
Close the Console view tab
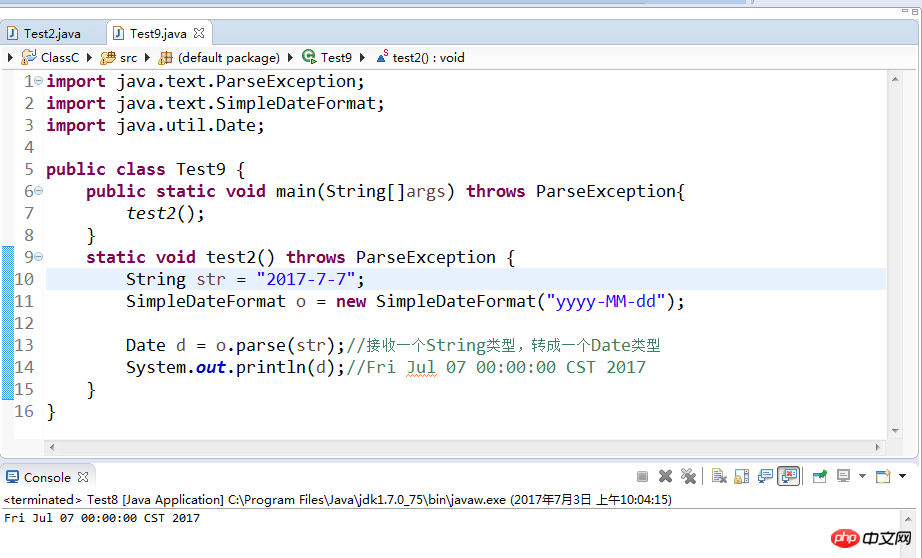pyautogui.click(x=83, y=477)
